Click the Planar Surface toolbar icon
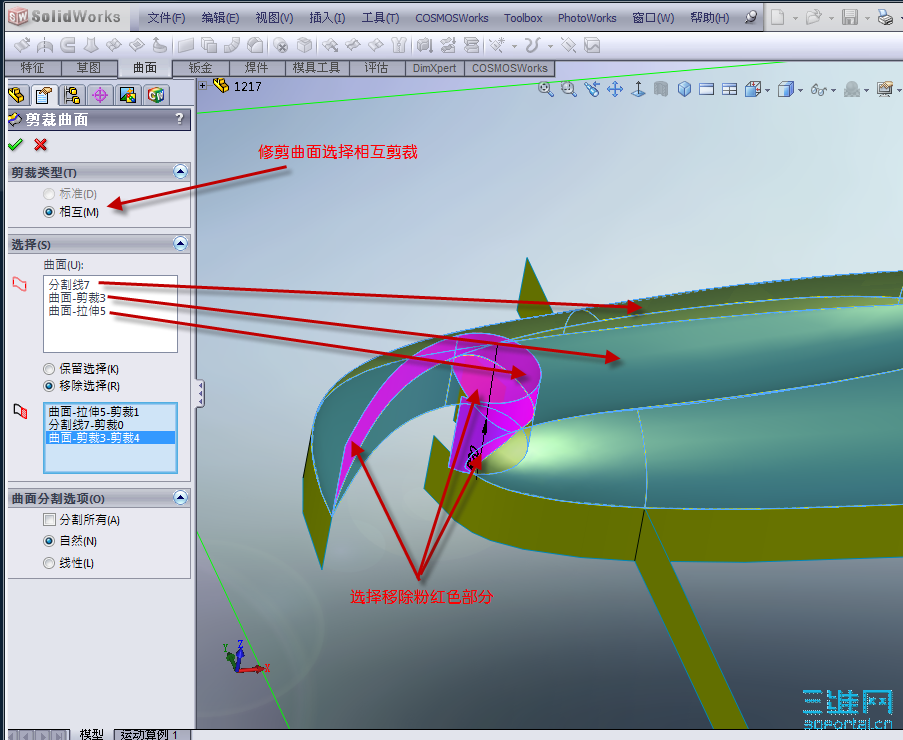This screenshot has height=740, width=903. [x=185, y=45]
